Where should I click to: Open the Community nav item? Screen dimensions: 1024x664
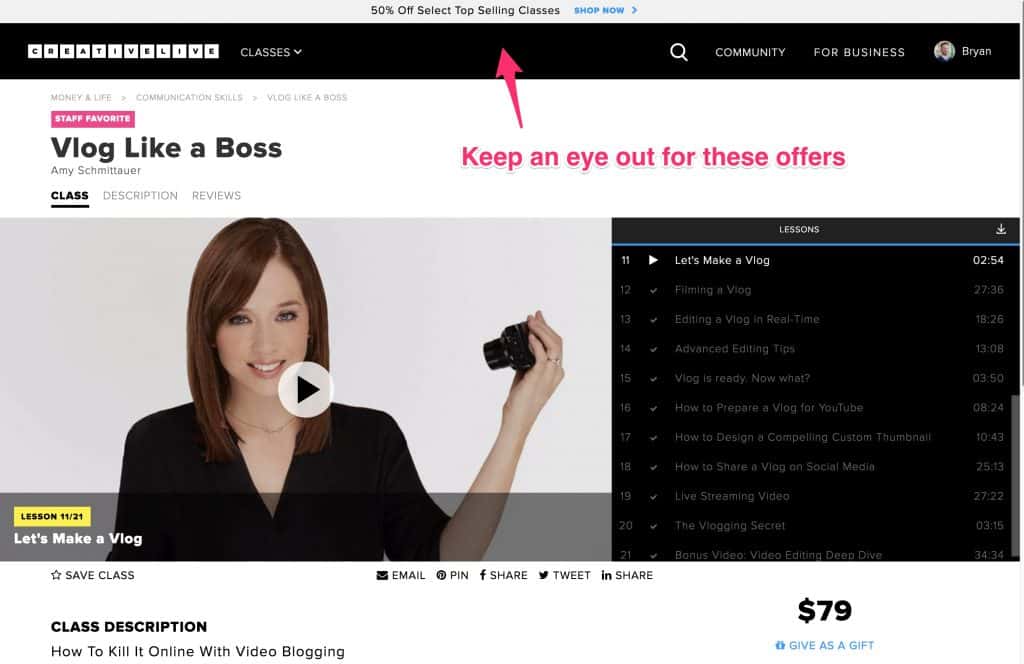click(750, 52)
